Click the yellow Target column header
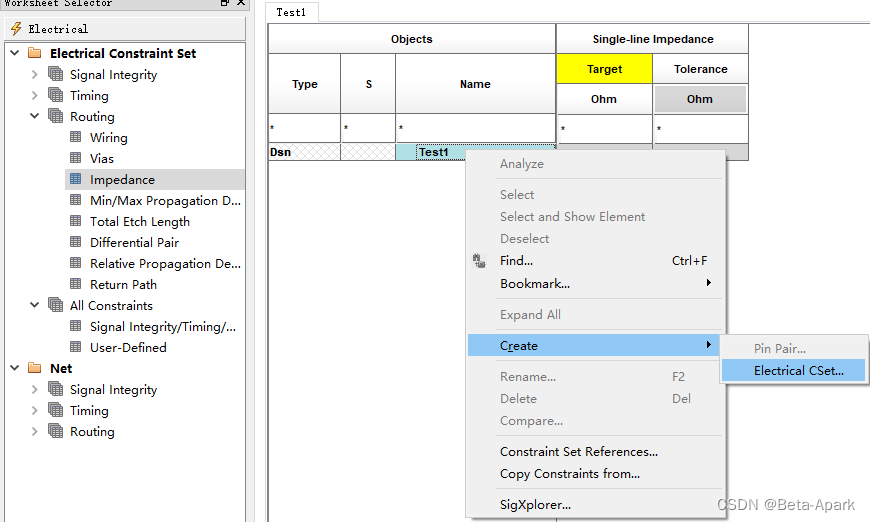This screenshot has height=522, width=870. [x=604, y=70]
